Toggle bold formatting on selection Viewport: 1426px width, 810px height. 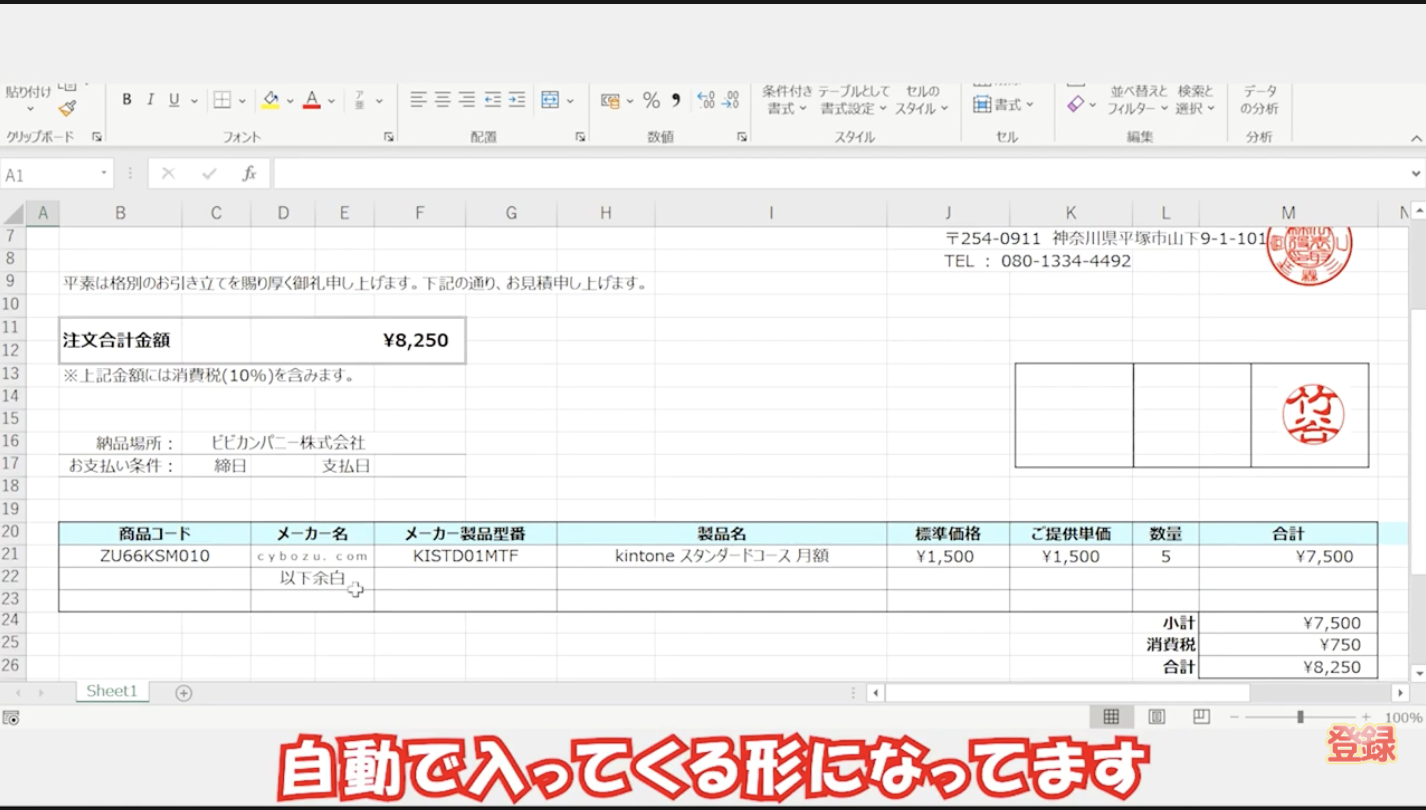126,100
